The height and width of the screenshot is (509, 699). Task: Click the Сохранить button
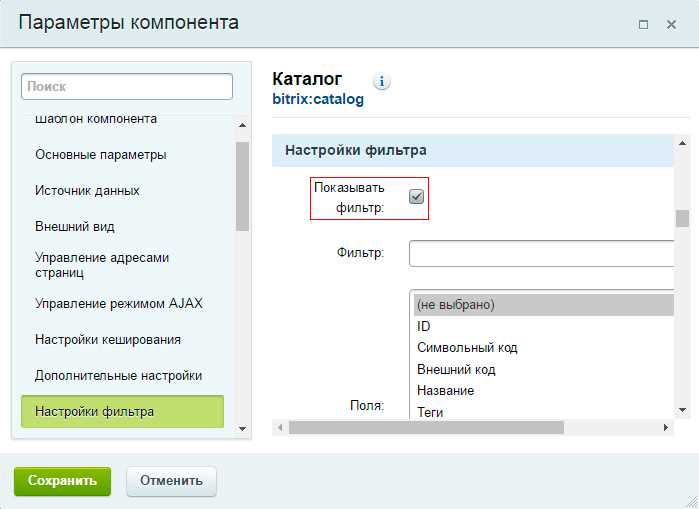tap(62, 481)
